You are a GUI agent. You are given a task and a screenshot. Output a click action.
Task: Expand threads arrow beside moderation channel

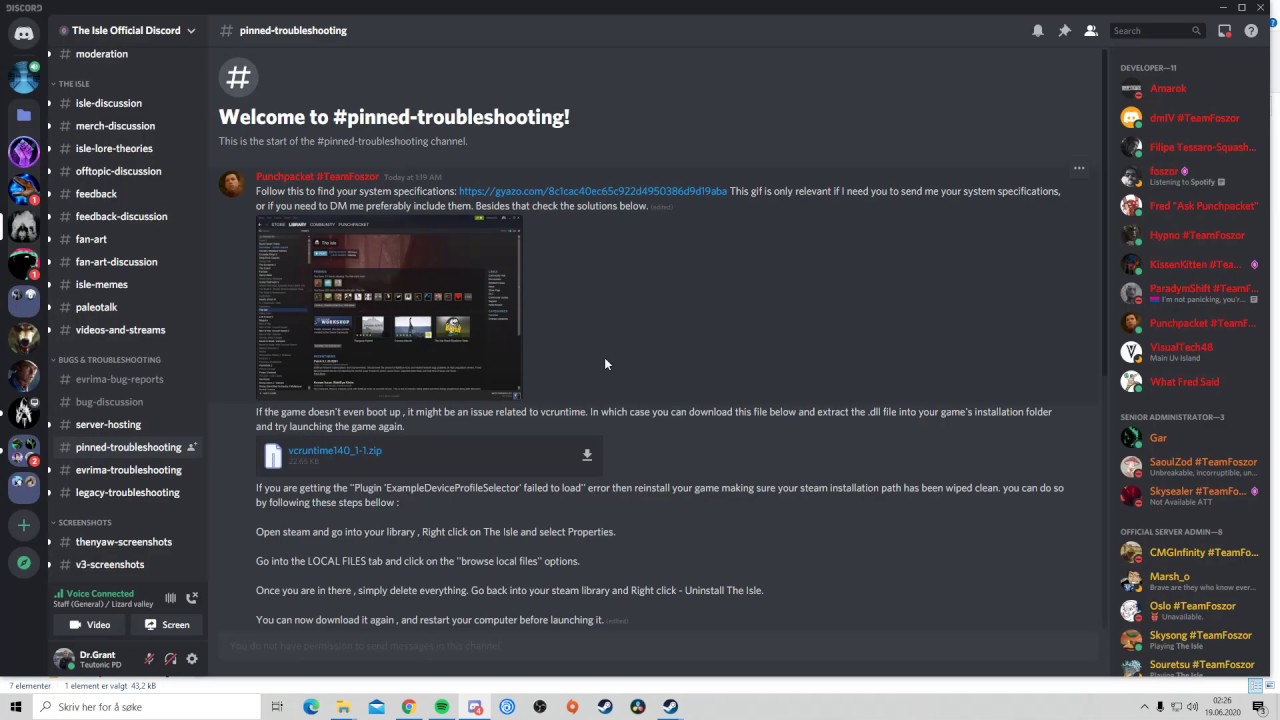click(x=50, y=54)
